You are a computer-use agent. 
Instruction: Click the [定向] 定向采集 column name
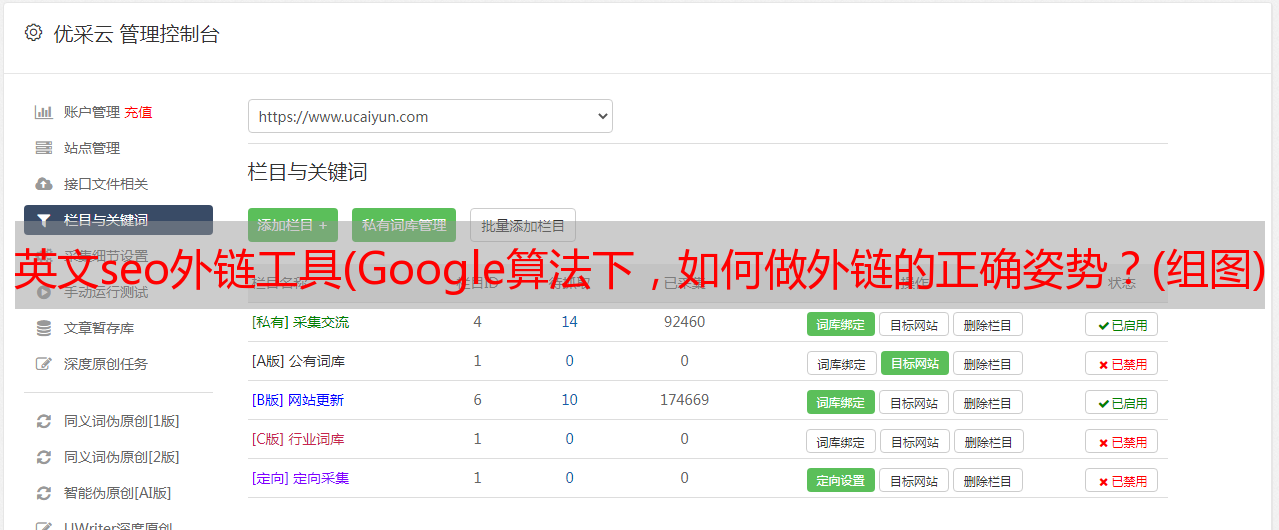coord(300,478)
